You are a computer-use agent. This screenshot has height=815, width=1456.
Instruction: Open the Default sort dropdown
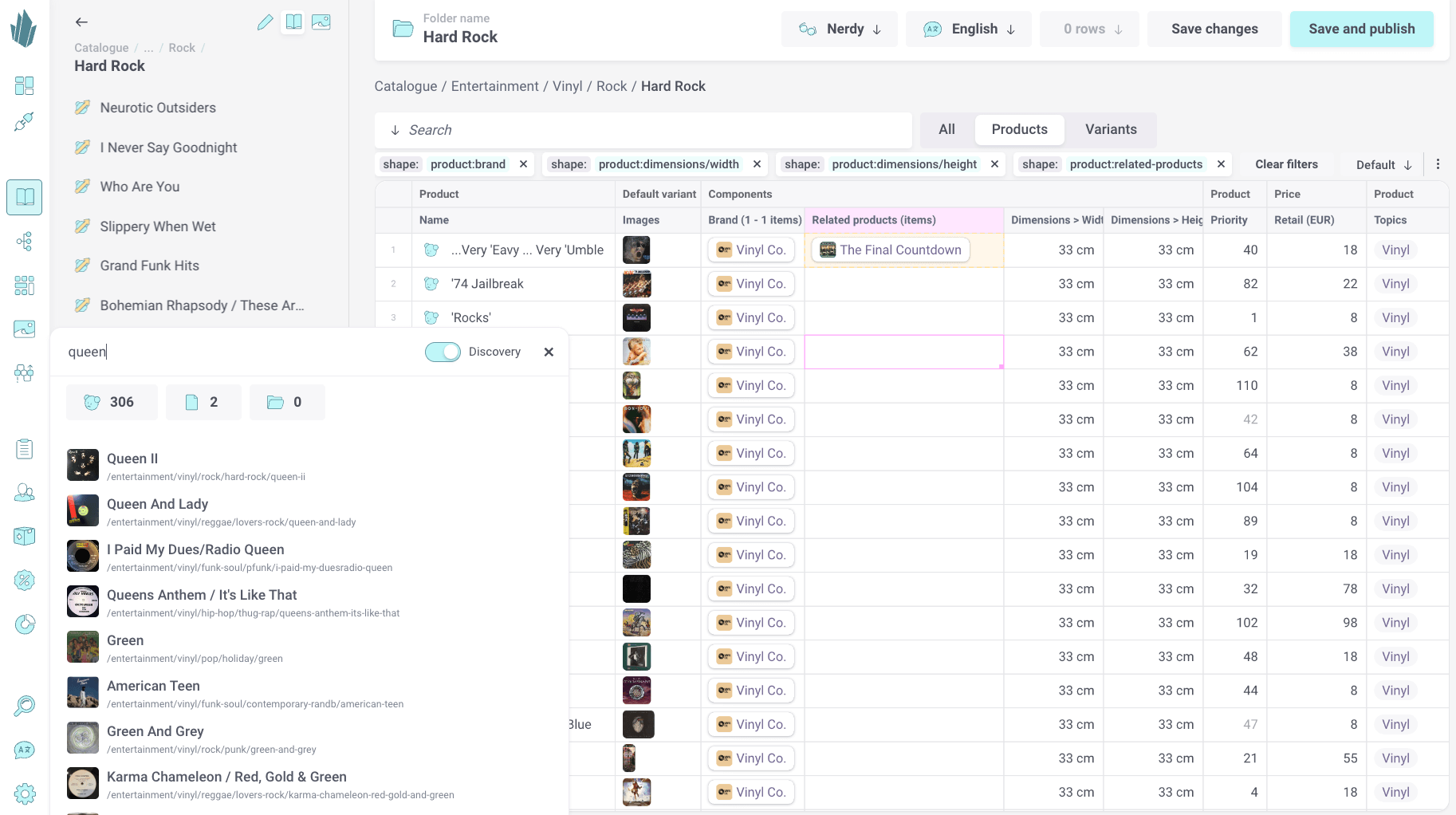tap(1383, 165)
